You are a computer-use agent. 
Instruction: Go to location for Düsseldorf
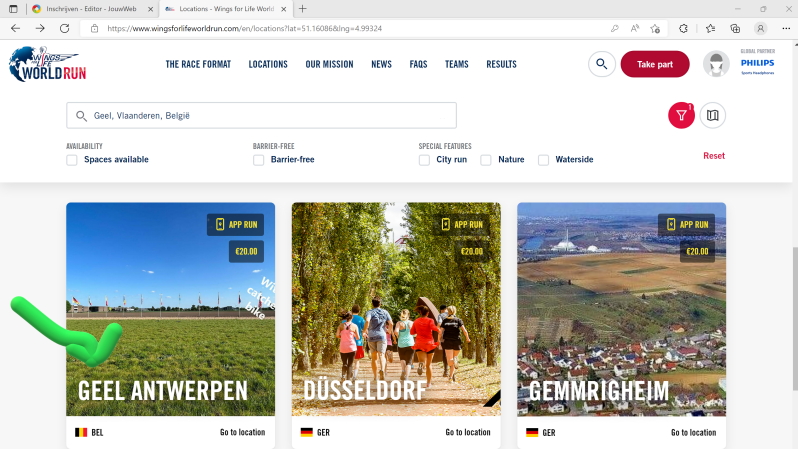pos(468,432)
